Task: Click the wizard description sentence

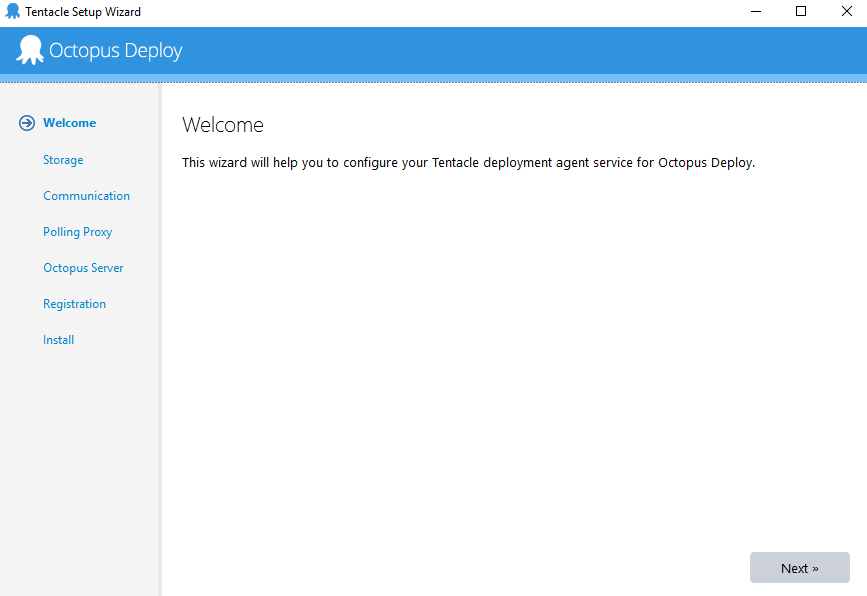Action: pyautogui.click(x=468, y=163)
